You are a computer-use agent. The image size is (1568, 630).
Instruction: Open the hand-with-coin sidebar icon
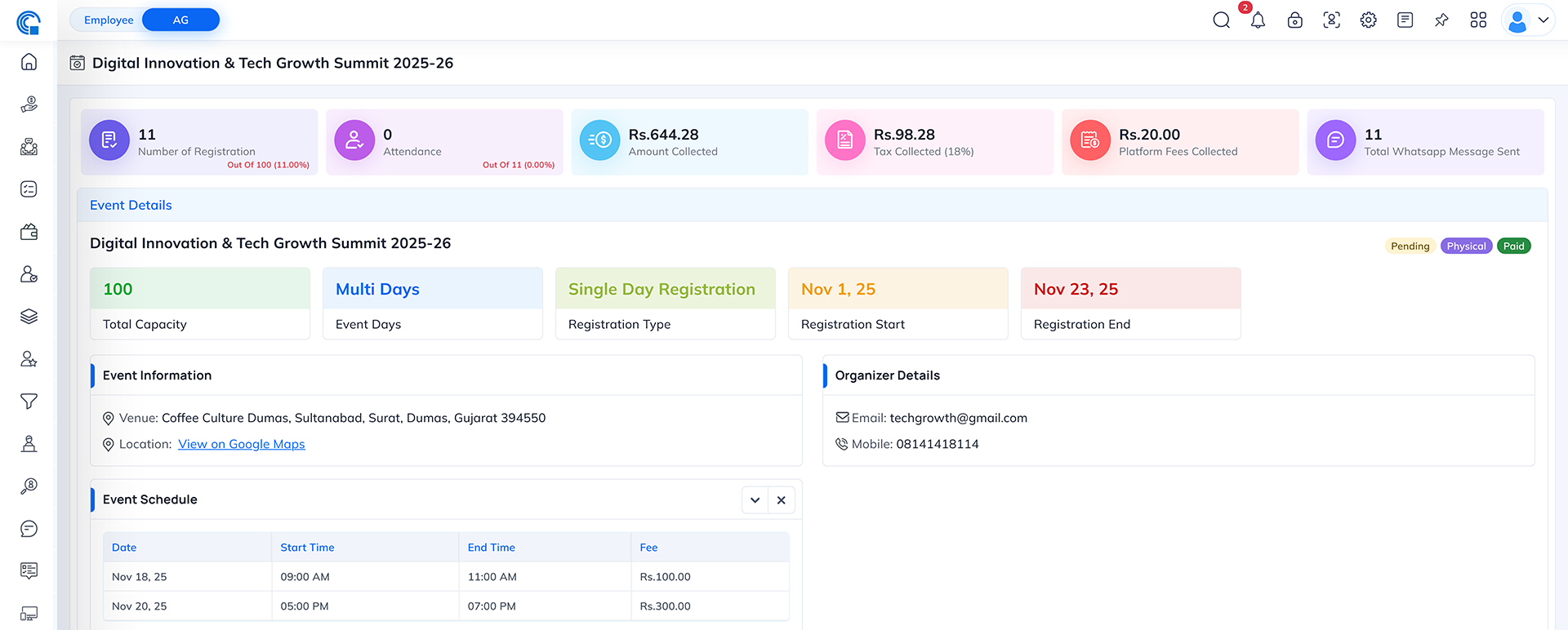pyautogui.click(x=29, y=104)
